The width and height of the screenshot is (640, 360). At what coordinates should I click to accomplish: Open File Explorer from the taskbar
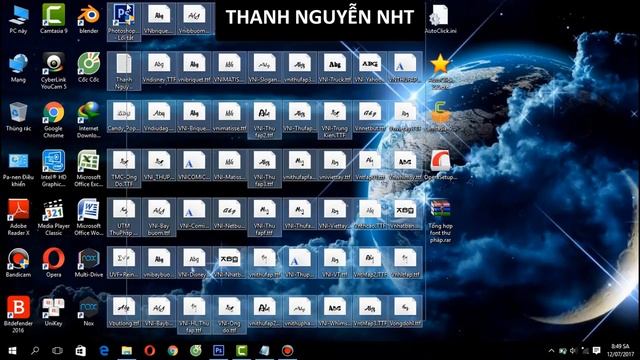[x=127, y=351]
